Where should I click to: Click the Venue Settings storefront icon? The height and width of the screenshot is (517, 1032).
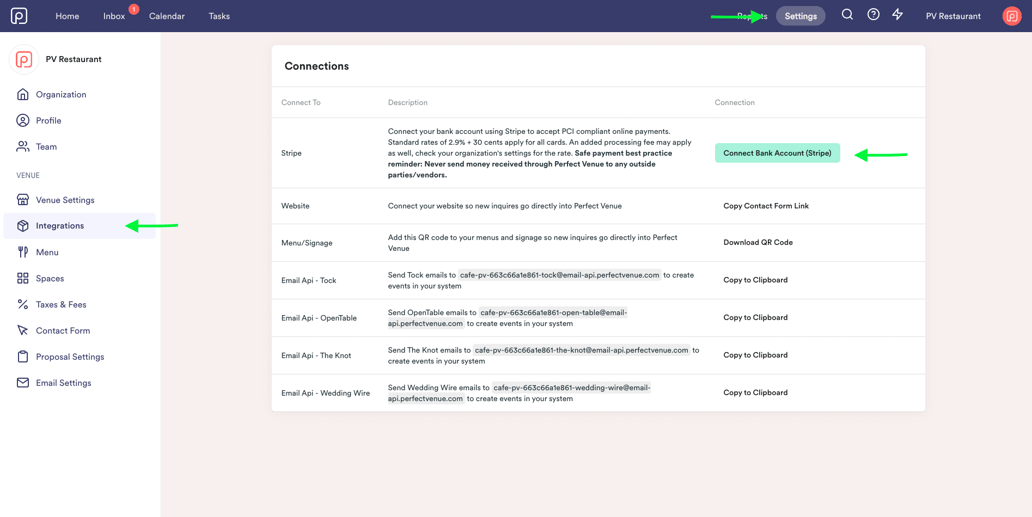pyautogui.click(x=23, y=200)
